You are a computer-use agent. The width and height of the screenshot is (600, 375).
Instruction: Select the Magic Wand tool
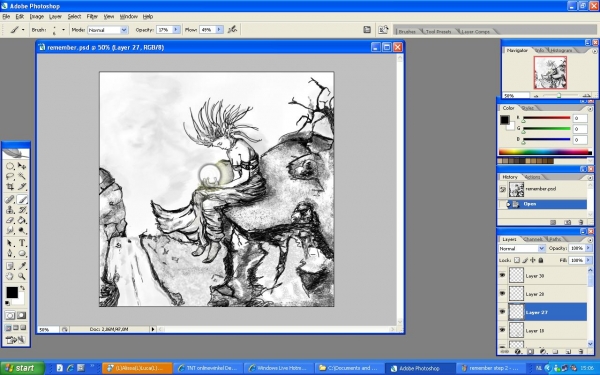pos(22,176)
